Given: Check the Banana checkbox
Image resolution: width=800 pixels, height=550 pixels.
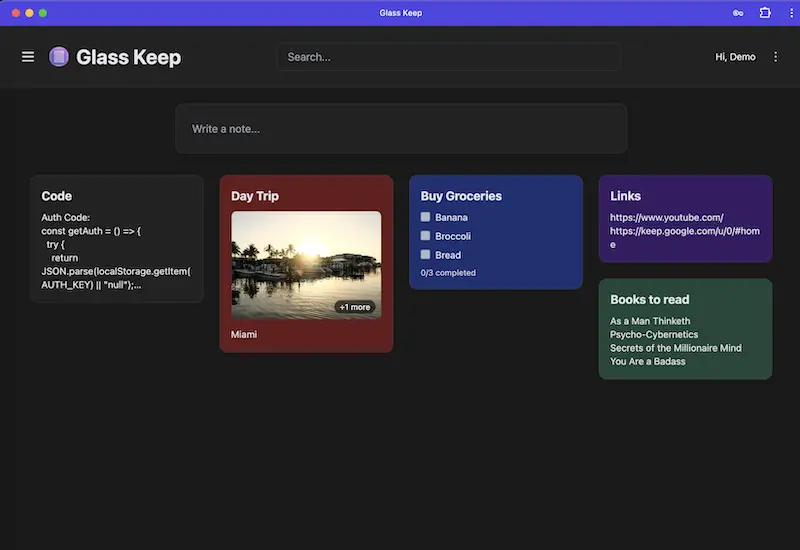Looking at the screenshot, I should point(426,217).
